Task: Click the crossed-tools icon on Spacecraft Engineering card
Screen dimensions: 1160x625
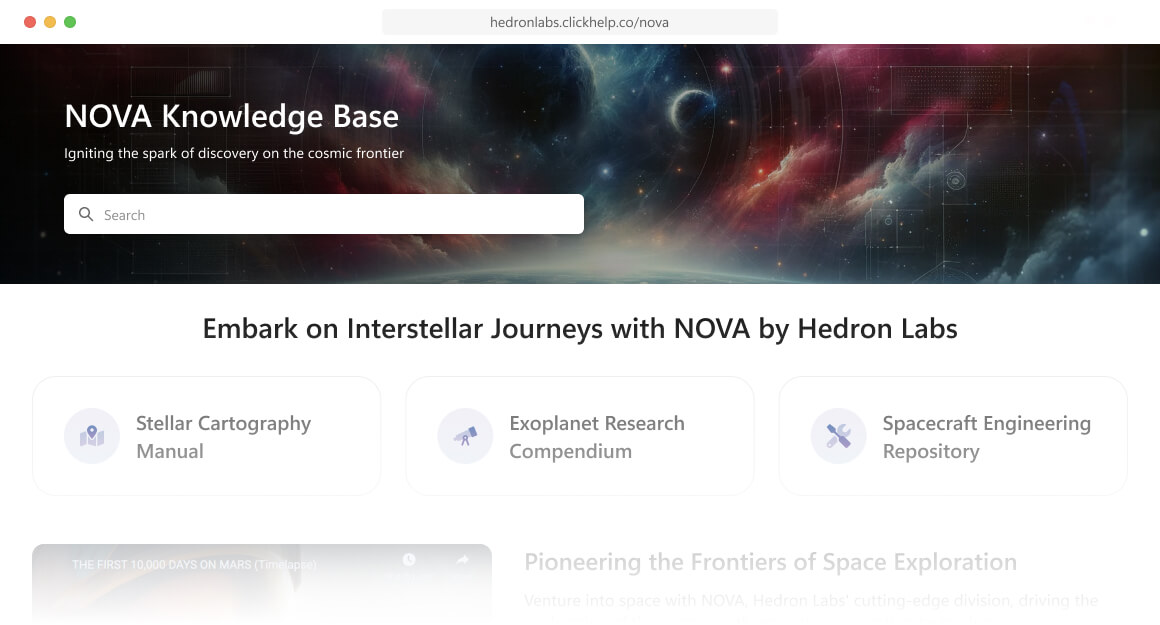Action: (838, 436)
